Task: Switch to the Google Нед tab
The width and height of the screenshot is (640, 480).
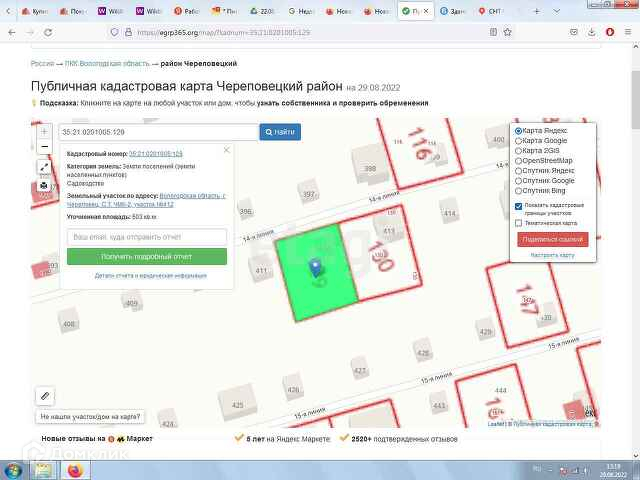Action: click(x=300, y=11)
